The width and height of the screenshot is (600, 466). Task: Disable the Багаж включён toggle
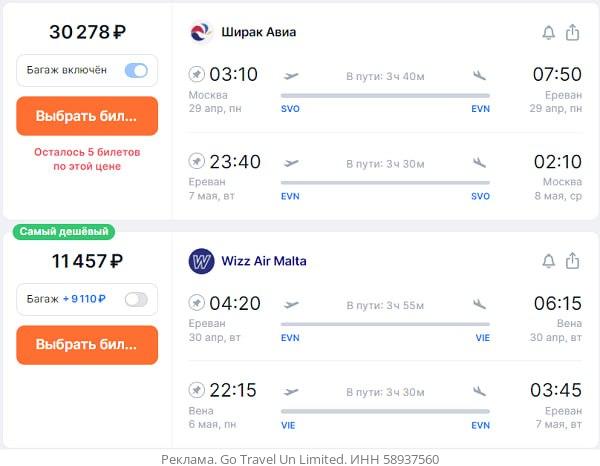coord(135,71)
